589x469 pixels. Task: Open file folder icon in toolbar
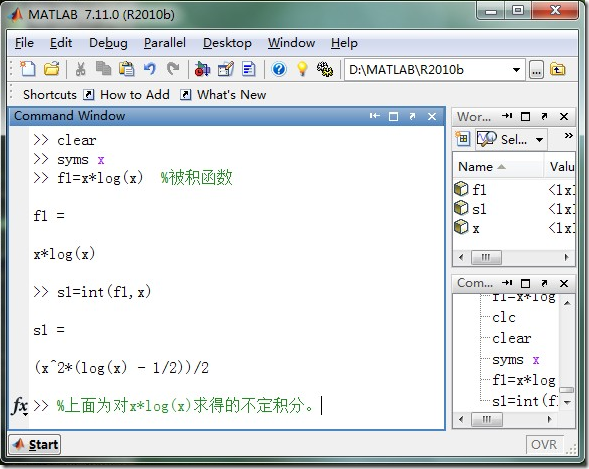click(51, 69)
